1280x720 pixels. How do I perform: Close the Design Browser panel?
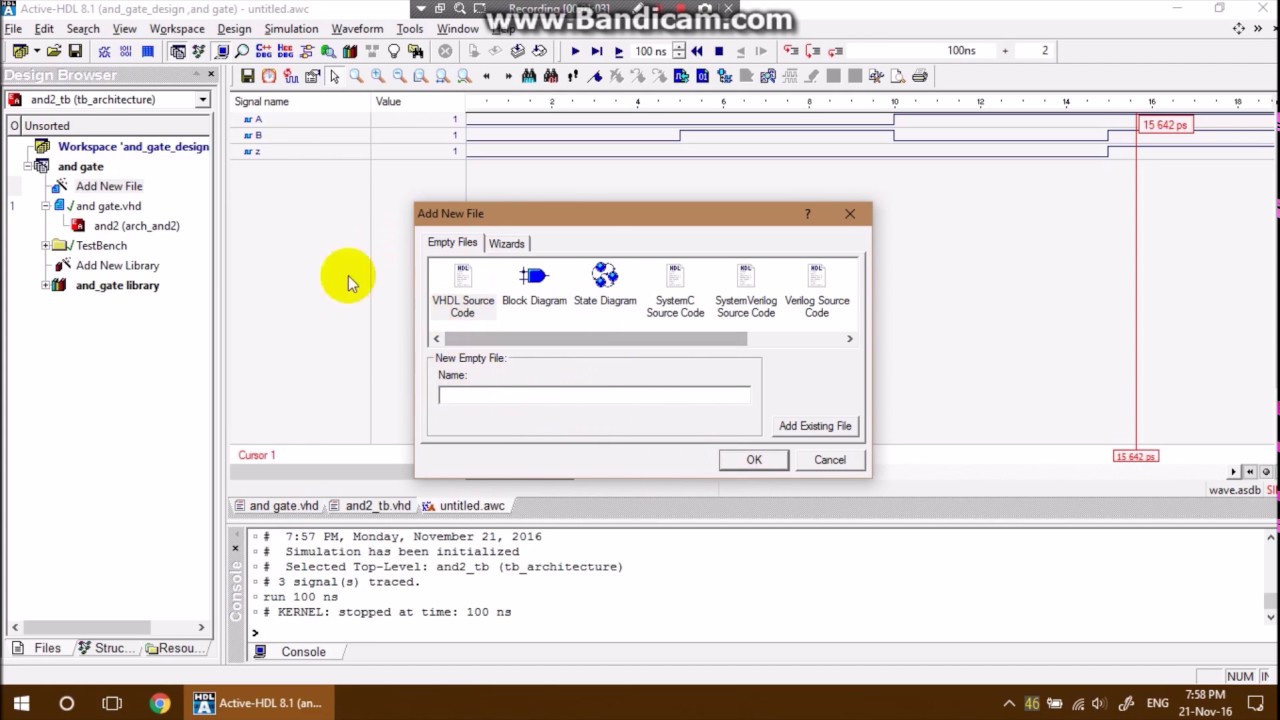(x=211, y=75)
